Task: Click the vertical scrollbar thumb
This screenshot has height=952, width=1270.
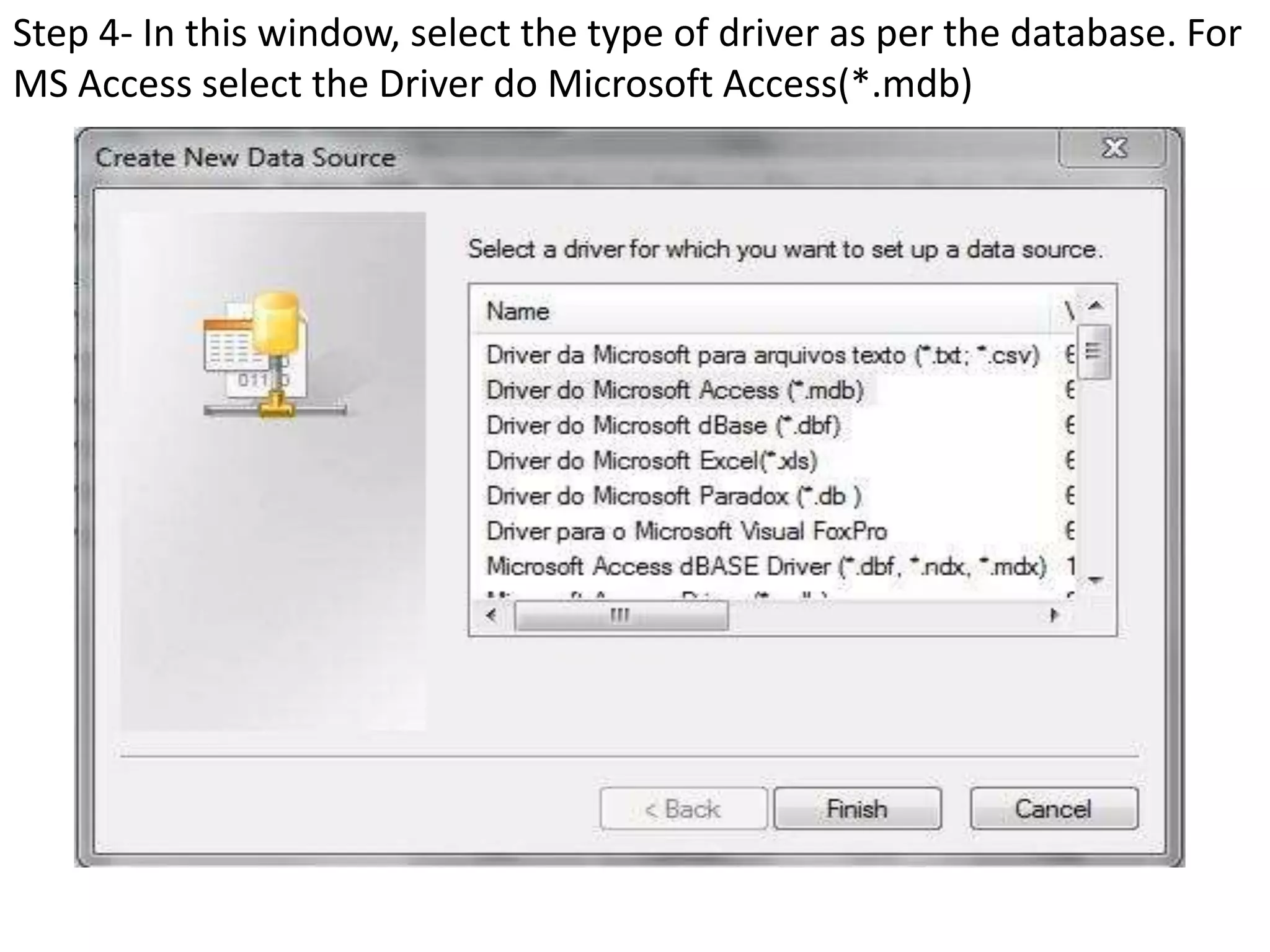Action: click(x=1095, y=351)
